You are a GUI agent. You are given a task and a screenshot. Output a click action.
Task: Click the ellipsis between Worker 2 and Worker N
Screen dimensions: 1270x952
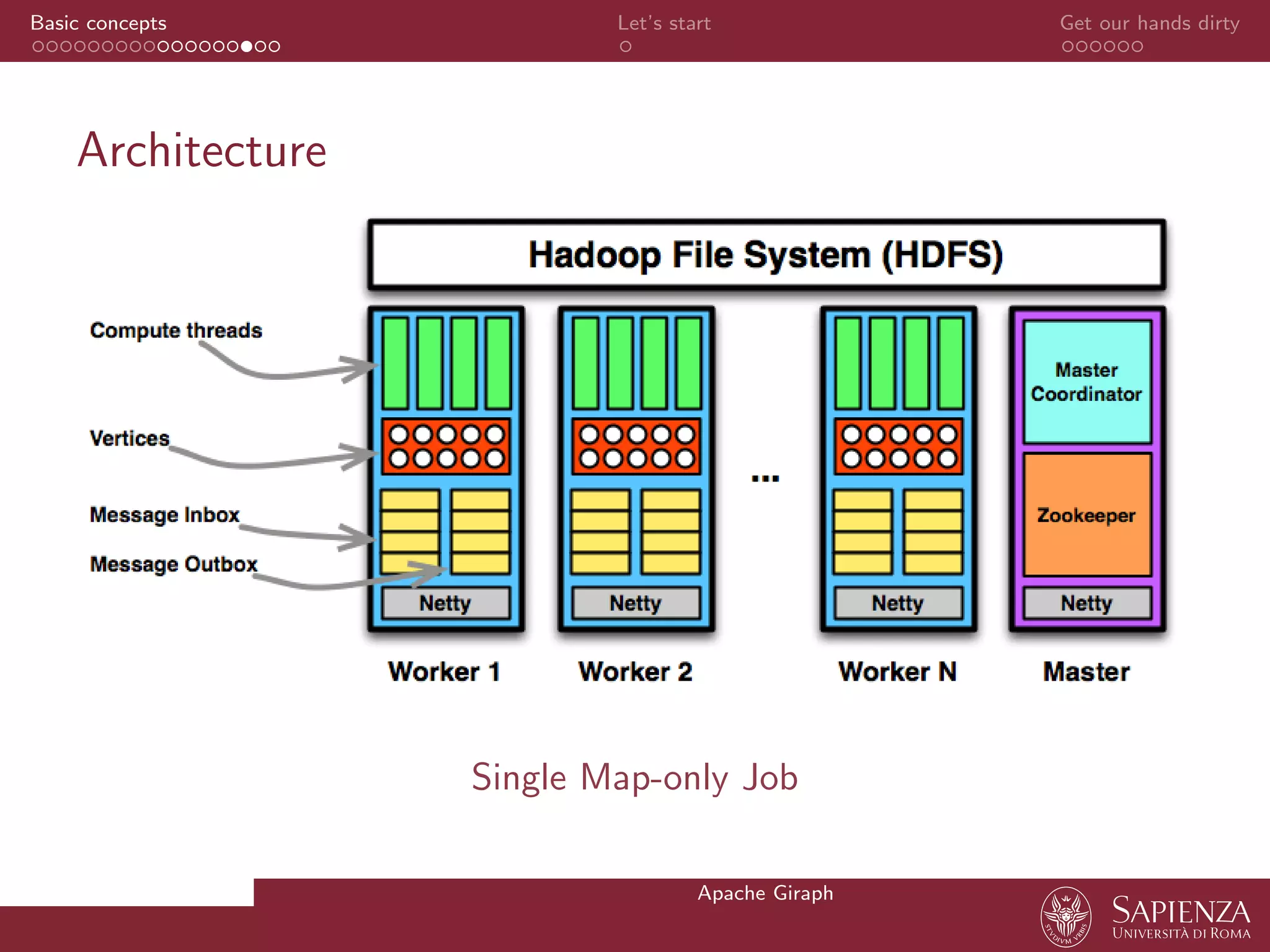coord(765,478)
